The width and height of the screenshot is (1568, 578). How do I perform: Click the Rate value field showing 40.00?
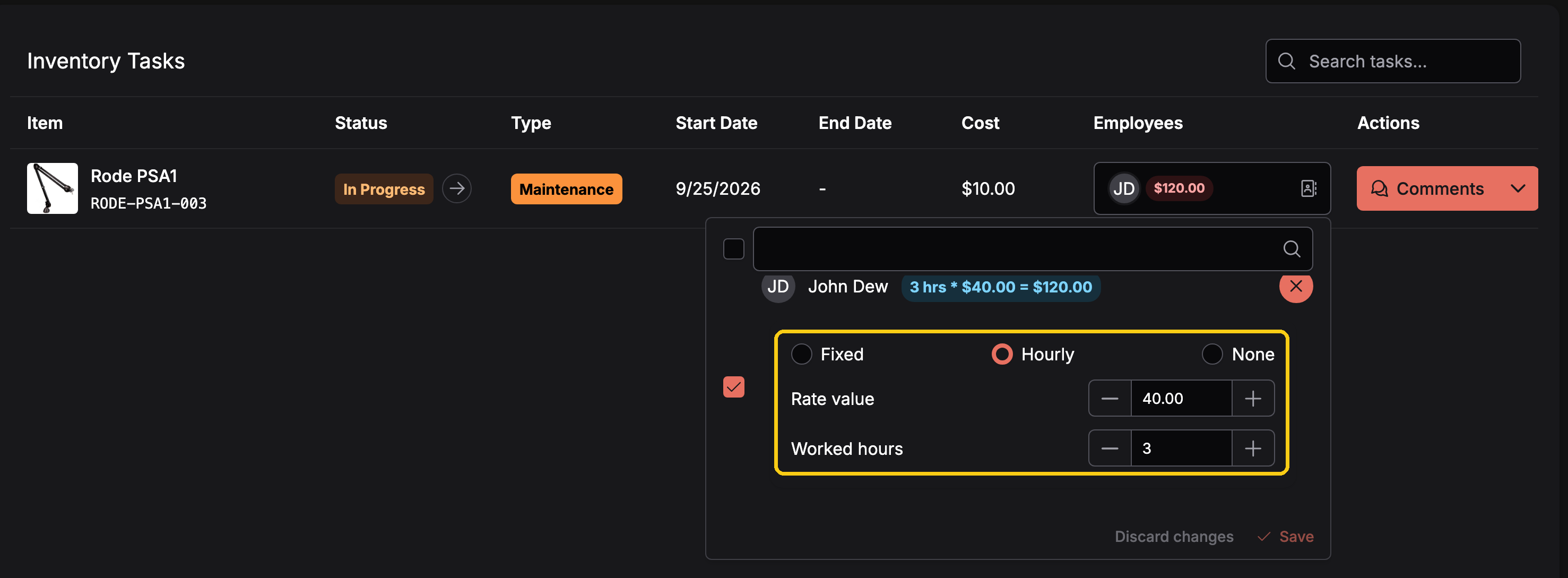(1181, 398)
